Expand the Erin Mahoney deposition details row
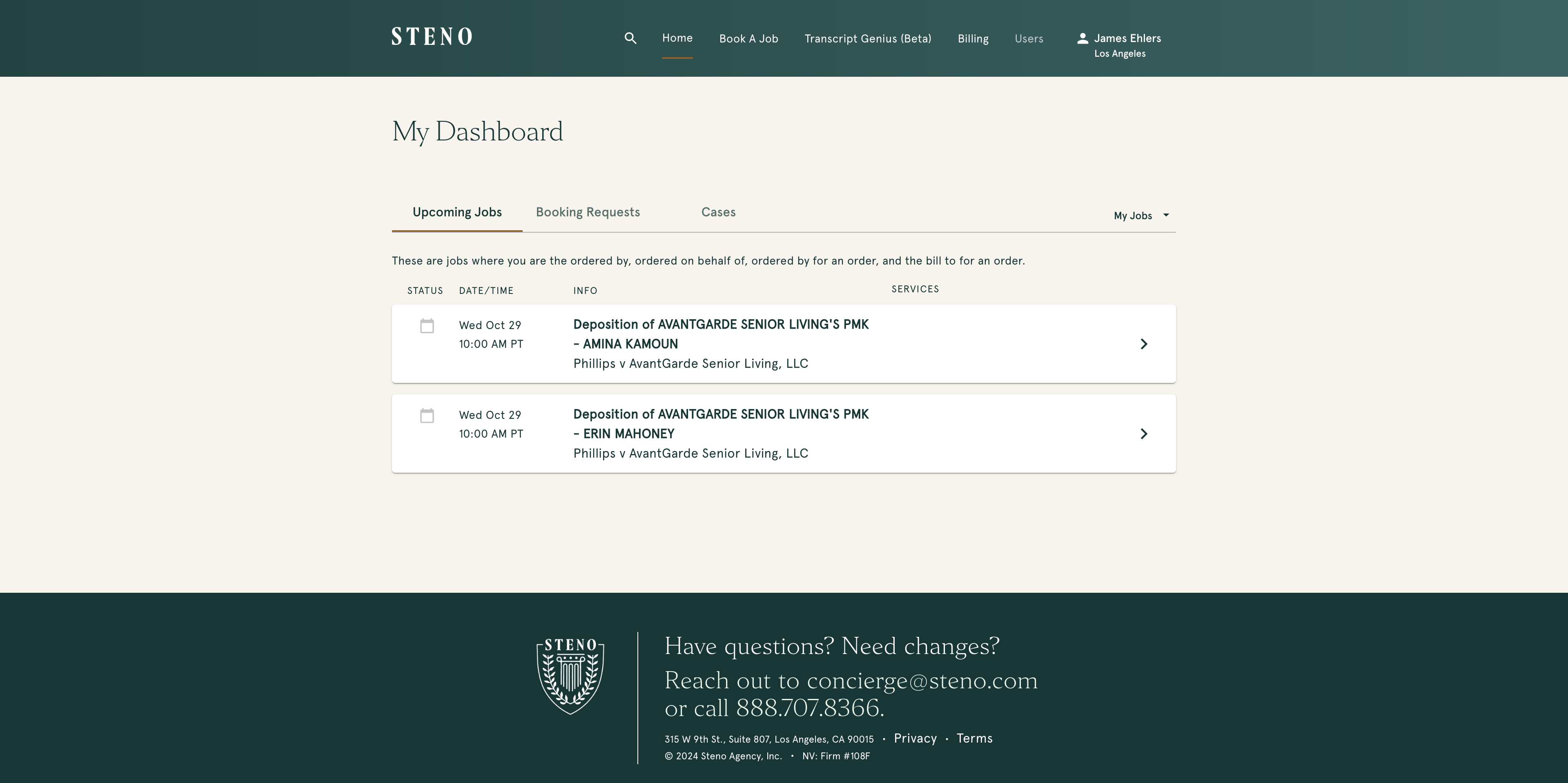 click(x=1144, y=433)
